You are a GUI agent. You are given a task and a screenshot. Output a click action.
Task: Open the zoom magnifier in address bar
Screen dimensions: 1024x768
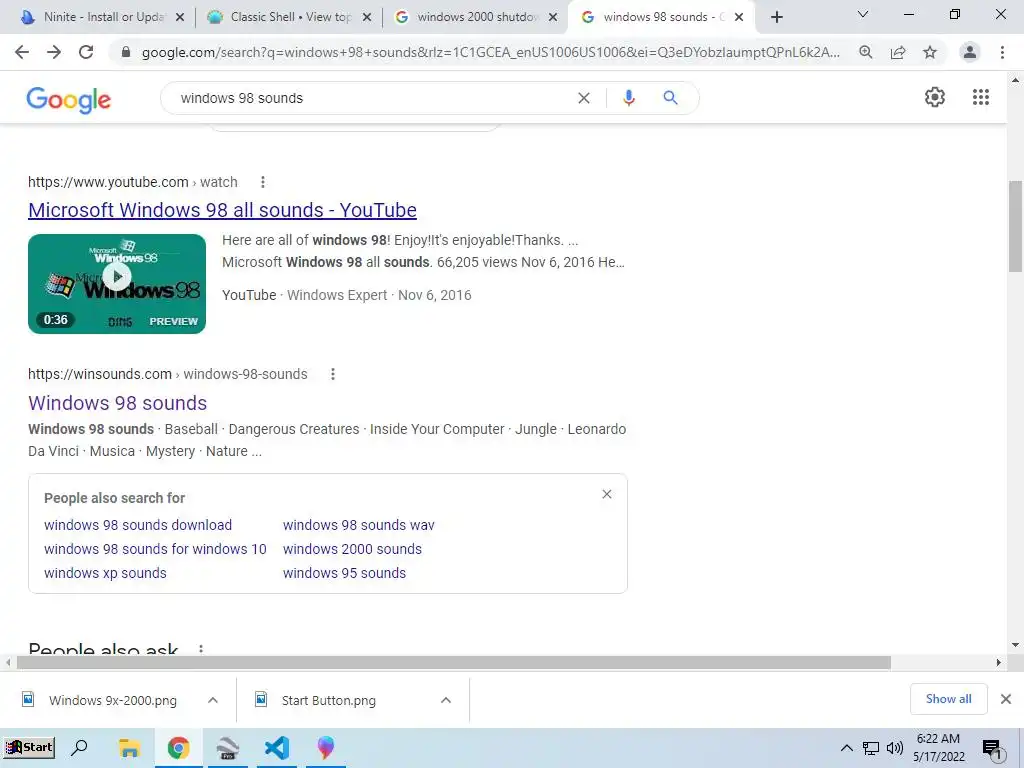click(866, 52)
